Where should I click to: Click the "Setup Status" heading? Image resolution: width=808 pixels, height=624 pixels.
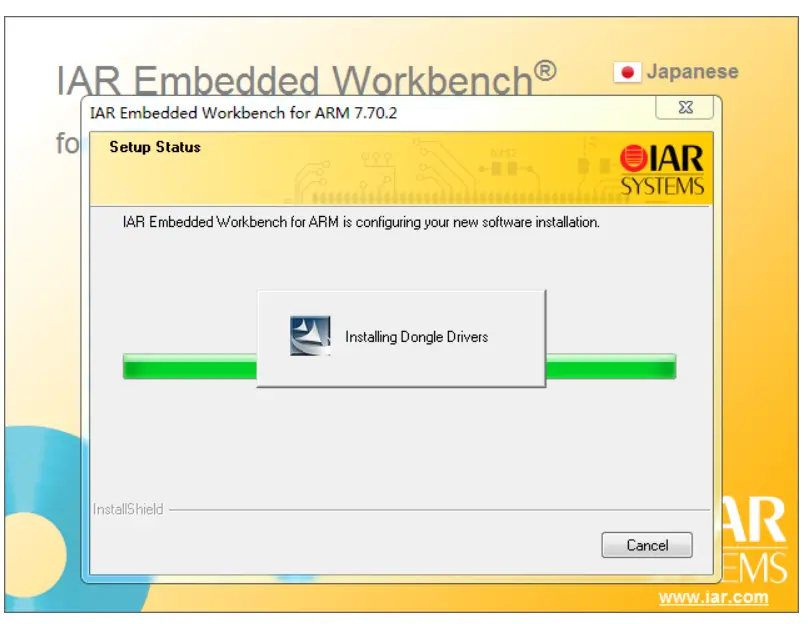coord(155,147)
